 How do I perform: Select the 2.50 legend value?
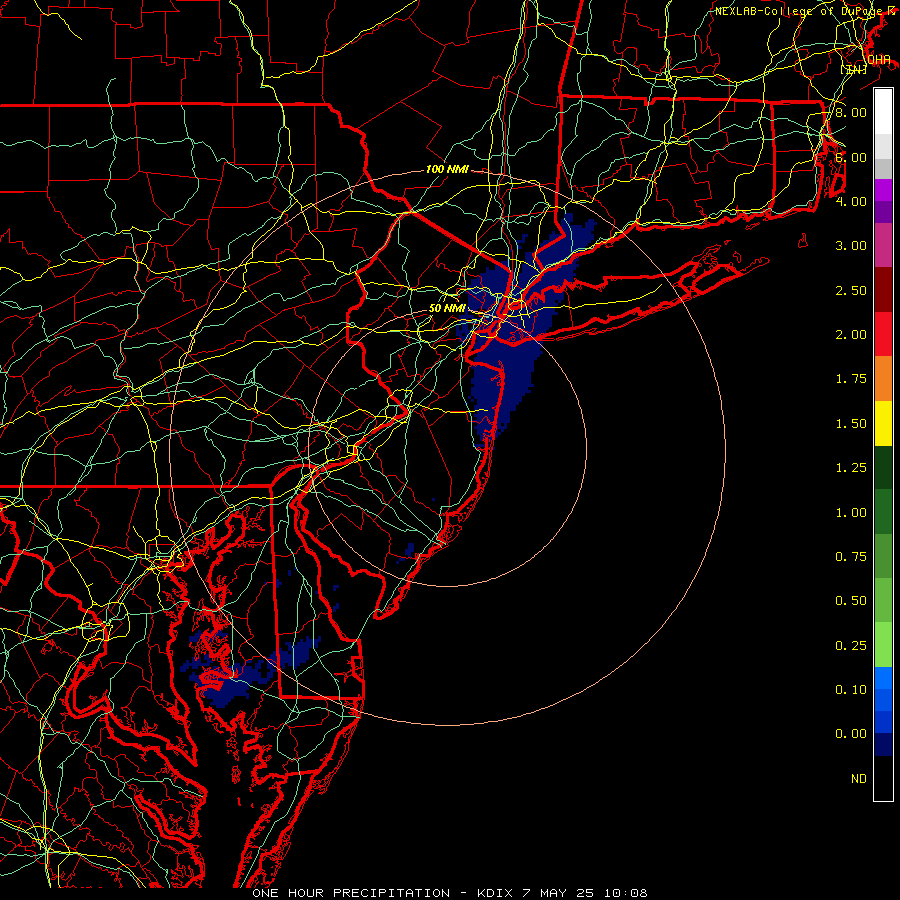(x=851, y=290)
